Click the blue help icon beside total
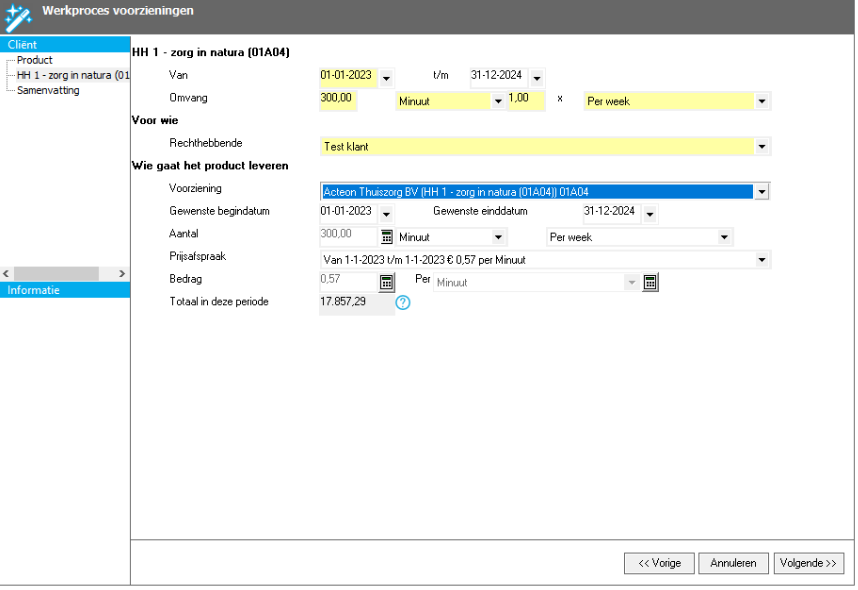Viewport: 858px width, 590px height. pos(403,304)
